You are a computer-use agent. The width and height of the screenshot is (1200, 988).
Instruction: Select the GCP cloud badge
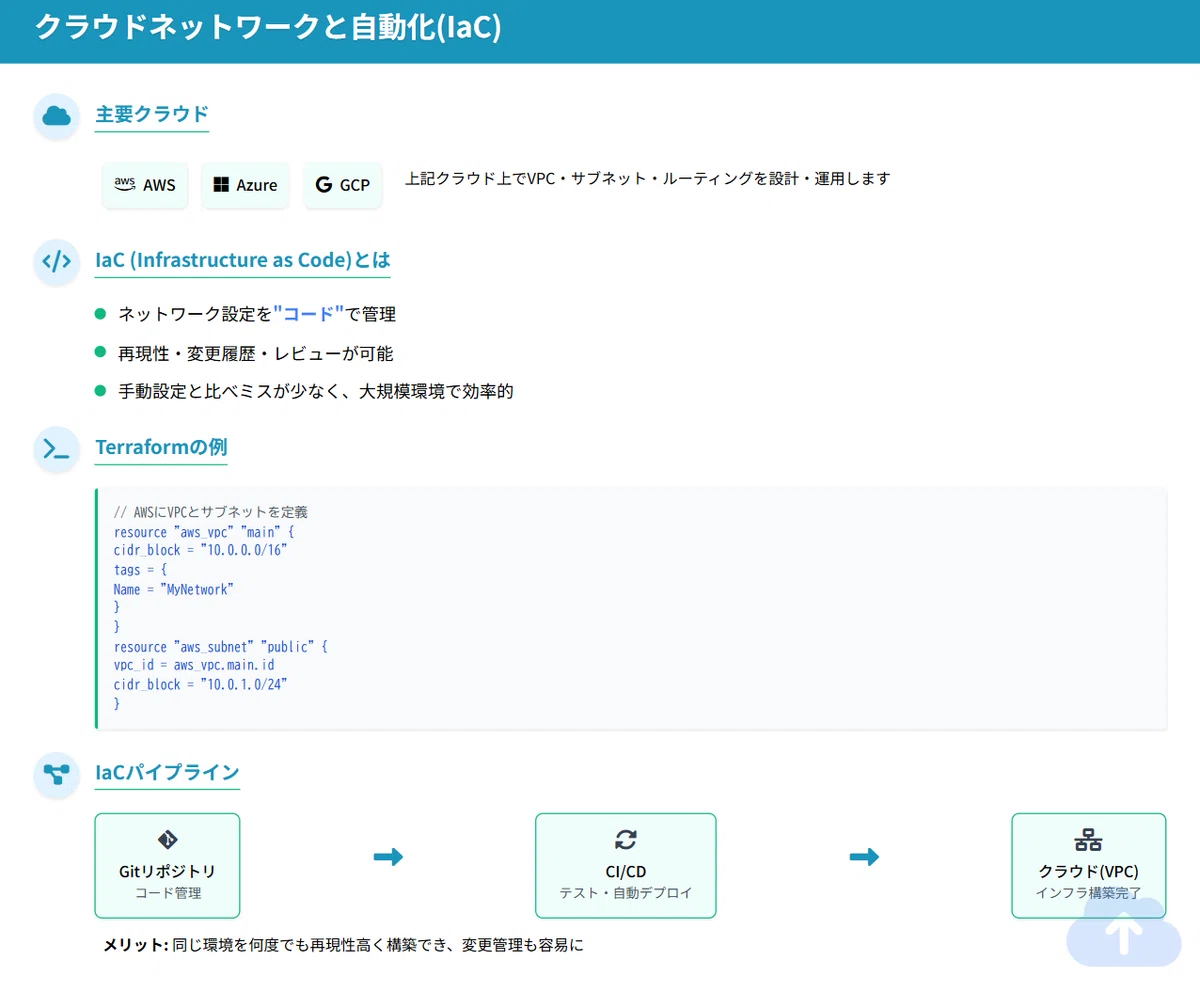click(x=343, y=185)
